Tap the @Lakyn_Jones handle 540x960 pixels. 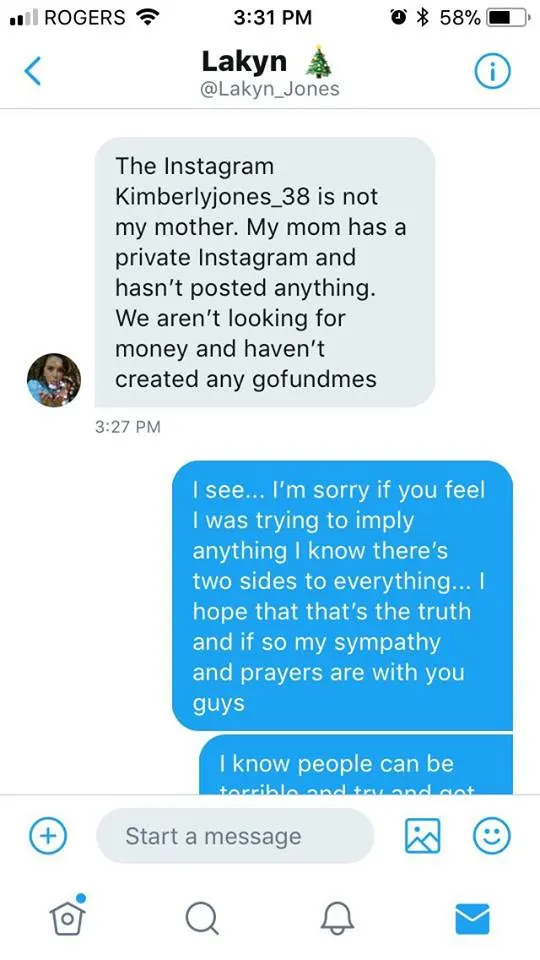click(x=270, y=89)
